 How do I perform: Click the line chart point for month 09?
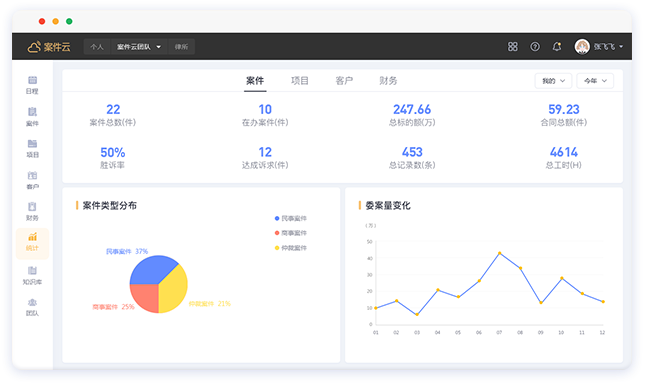click(541, 303)
